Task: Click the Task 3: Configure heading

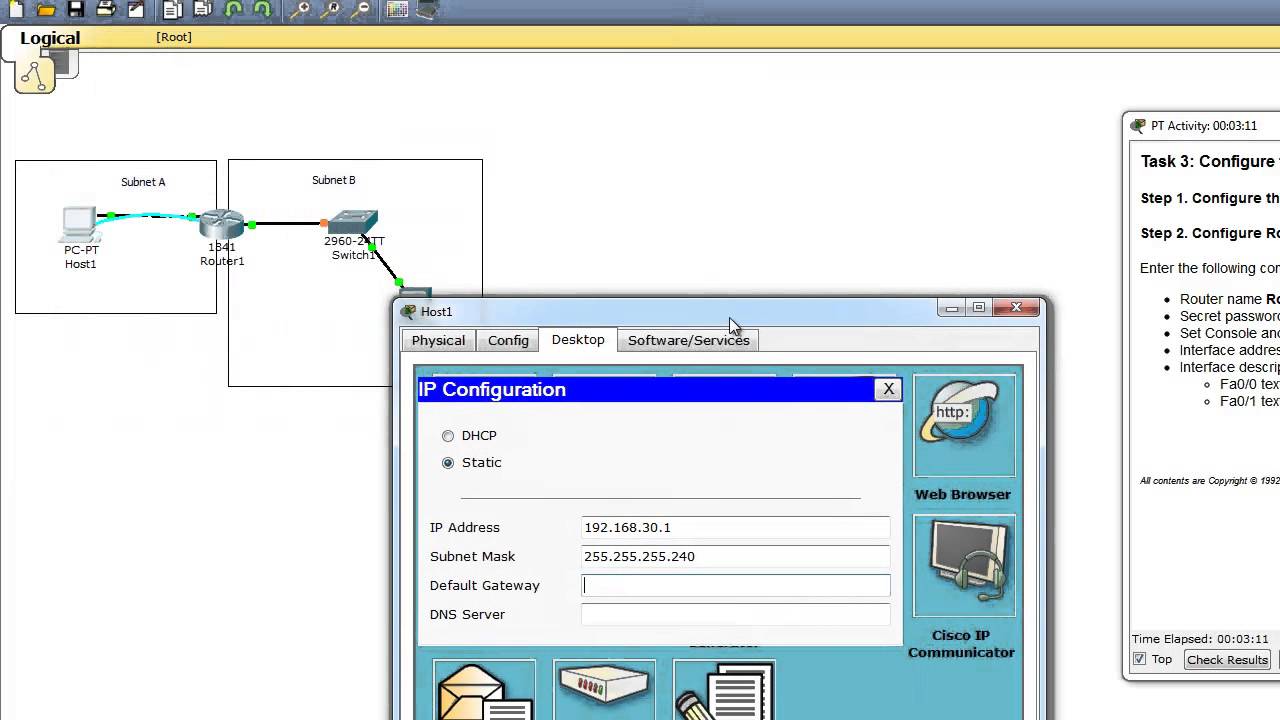Action: click(1209, 161)
